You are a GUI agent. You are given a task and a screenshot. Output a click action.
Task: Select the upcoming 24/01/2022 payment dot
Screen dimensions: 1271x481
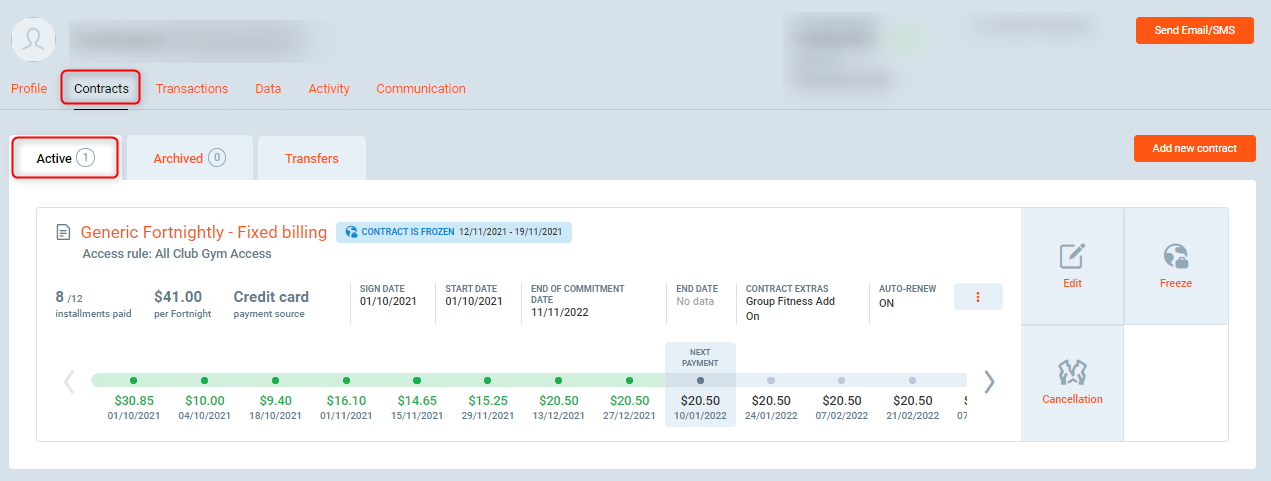[x=770, y=381]
